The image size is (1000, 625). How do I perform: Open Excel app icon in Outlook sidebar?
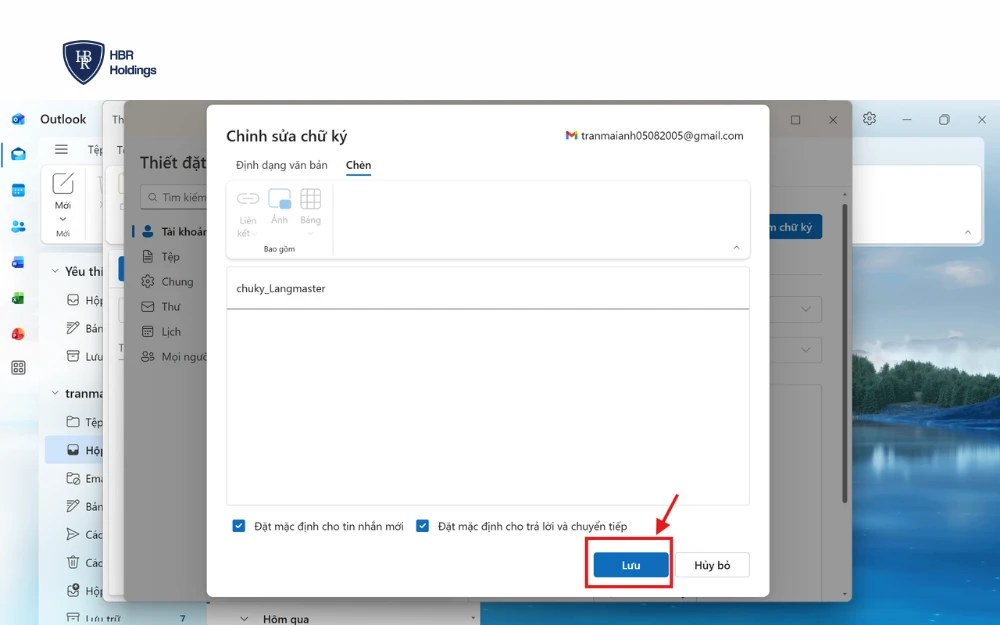tap(18, 298)
